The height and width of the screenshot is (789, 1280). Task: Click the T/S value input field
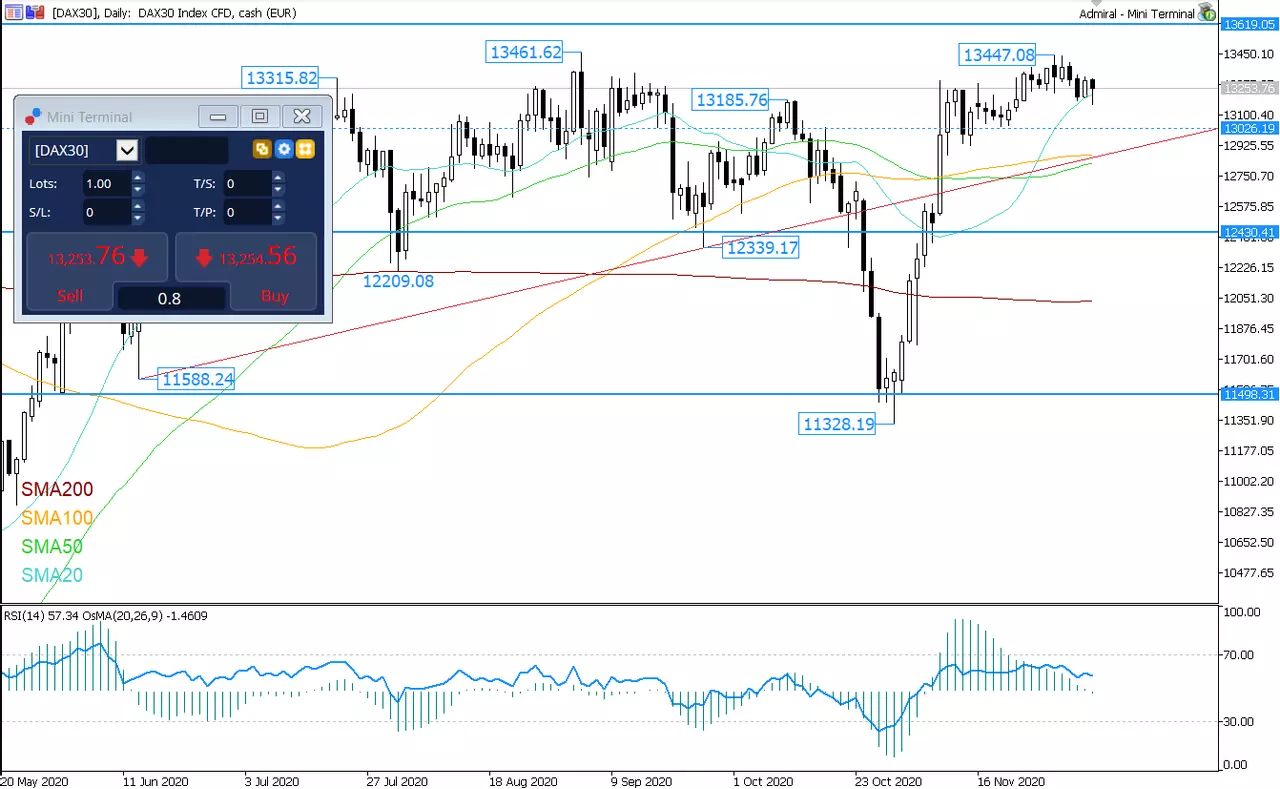coord(247,184)
